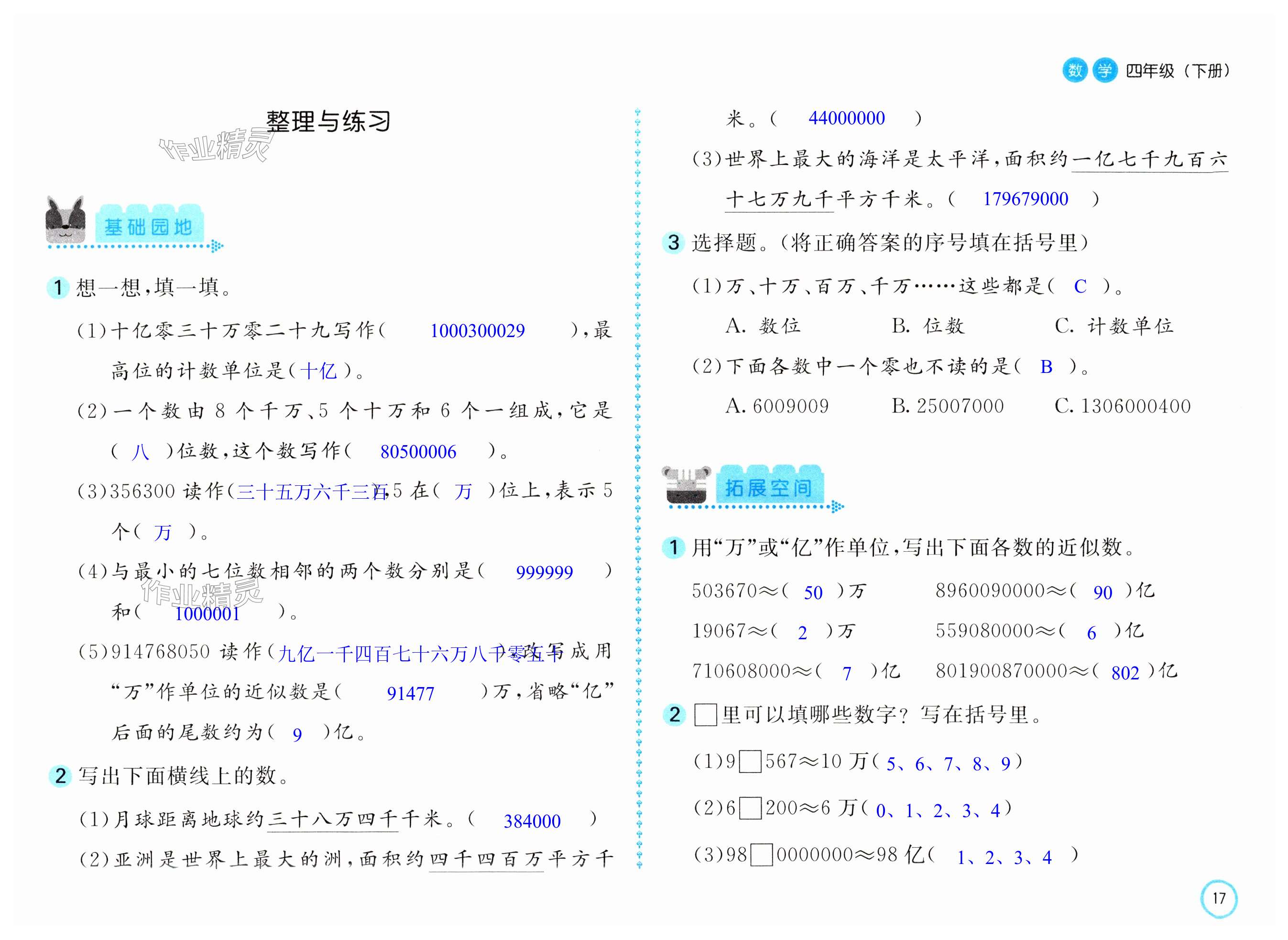
Task: Click the answer blank containing 384000
Action: coord(532,821)
